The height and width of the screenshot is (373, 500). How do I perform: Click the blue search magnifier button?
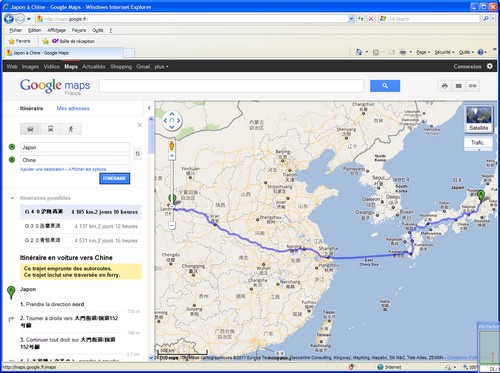pyautogui.click(x=385, y=86)
